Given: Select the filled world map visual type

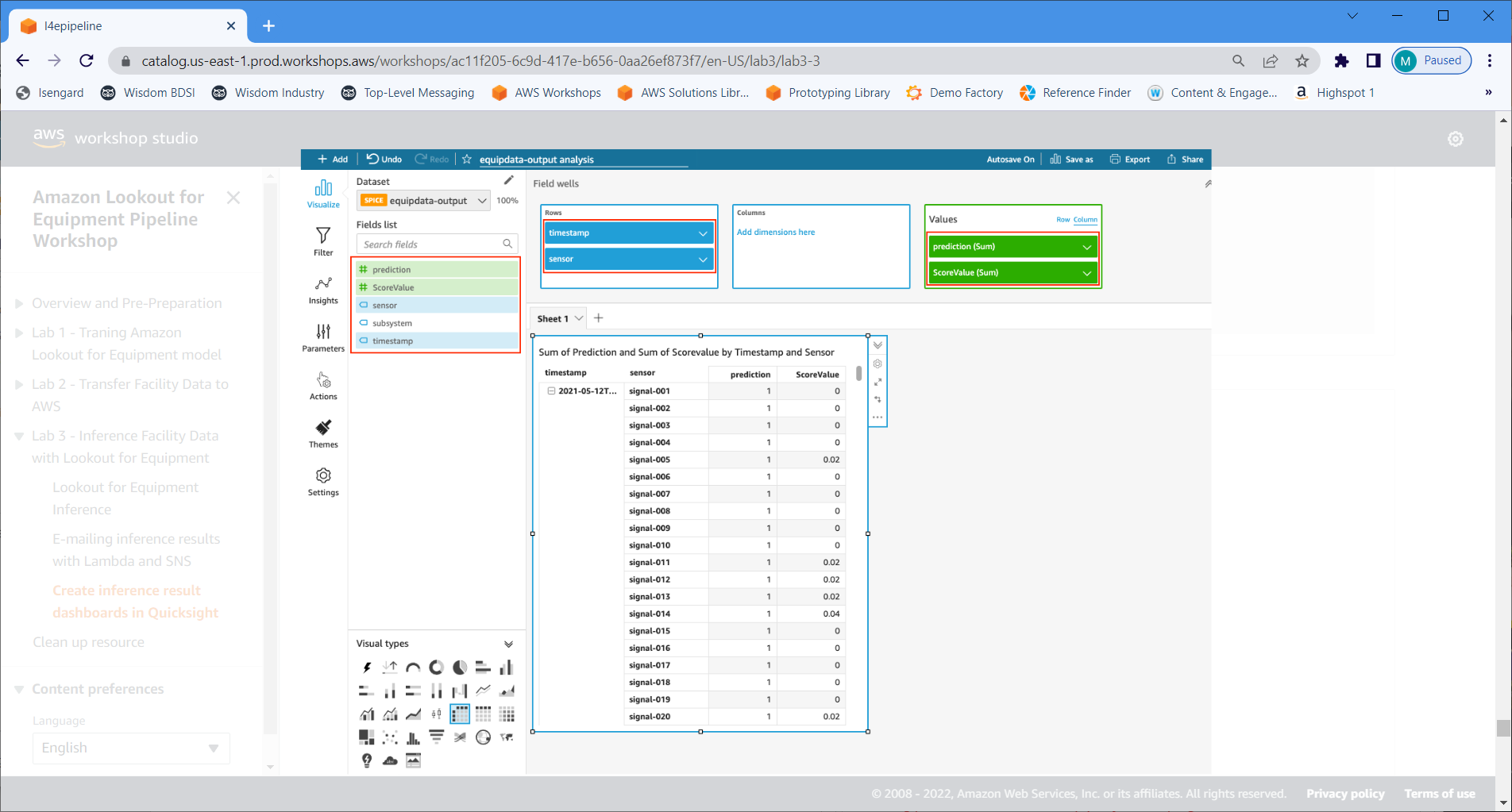Looking at the screenshot, I should point(507,737).
